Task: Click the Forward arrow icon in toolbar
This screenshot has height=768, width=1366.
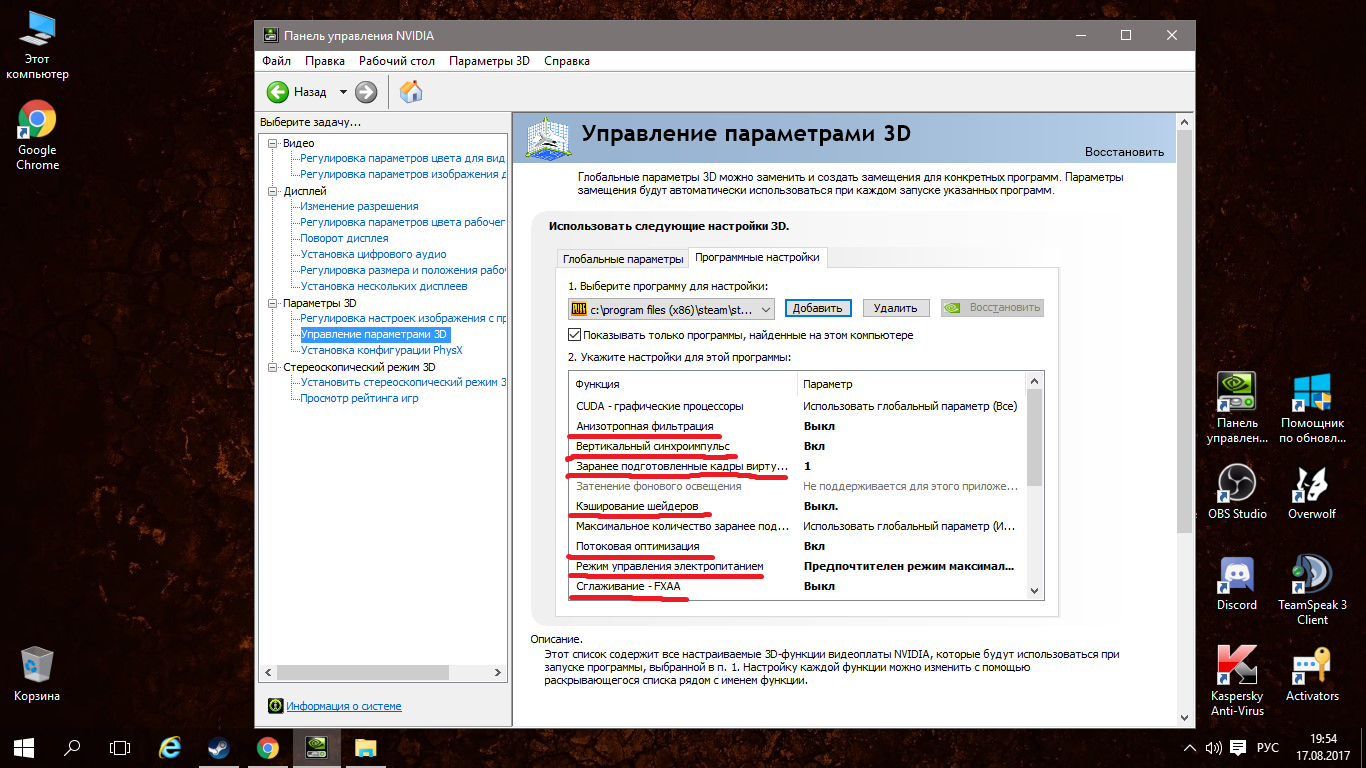Action: 366,92
